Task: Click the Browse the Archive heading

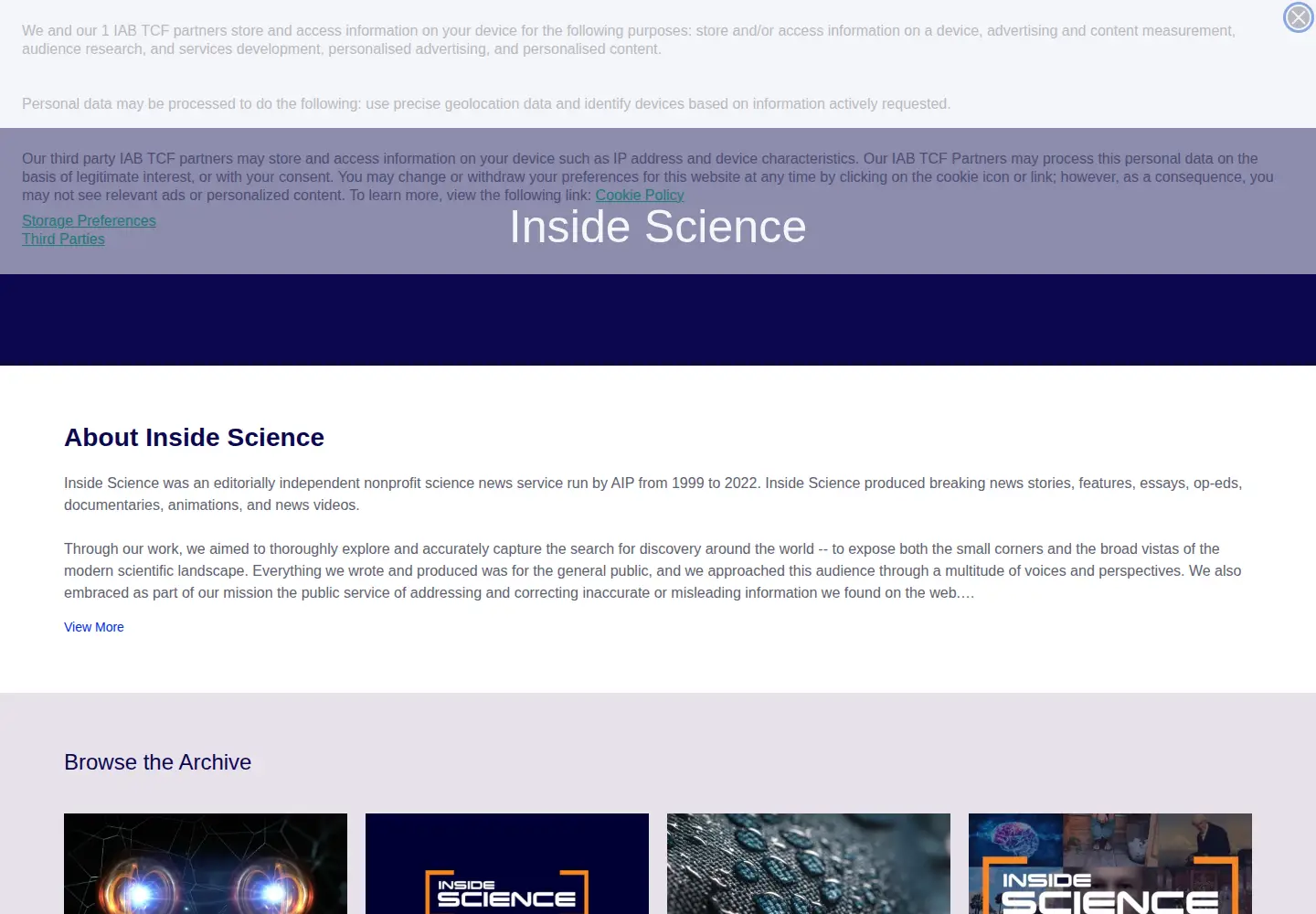Action: [157, 762]
